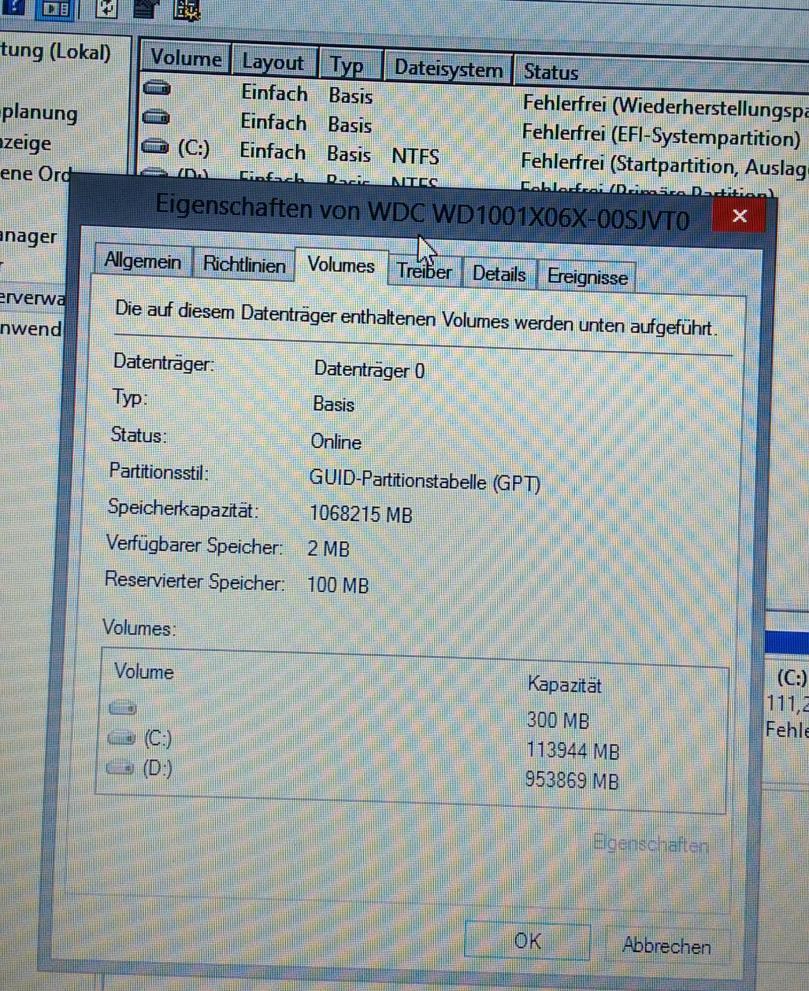Select the …zeige tree item in sidebar

(x=26, y=143)
